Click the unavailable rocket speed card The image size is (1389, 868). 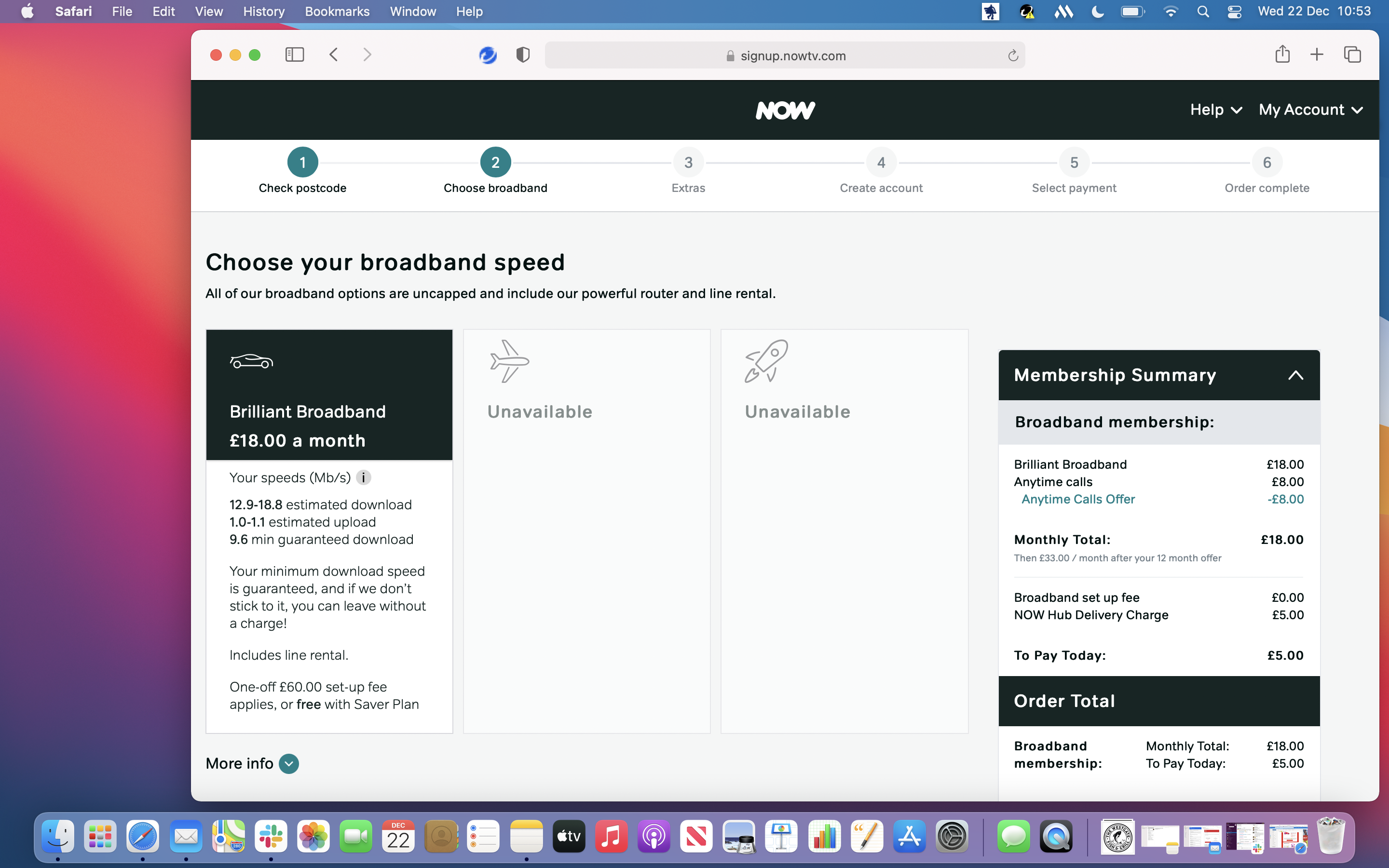point(844,531)
